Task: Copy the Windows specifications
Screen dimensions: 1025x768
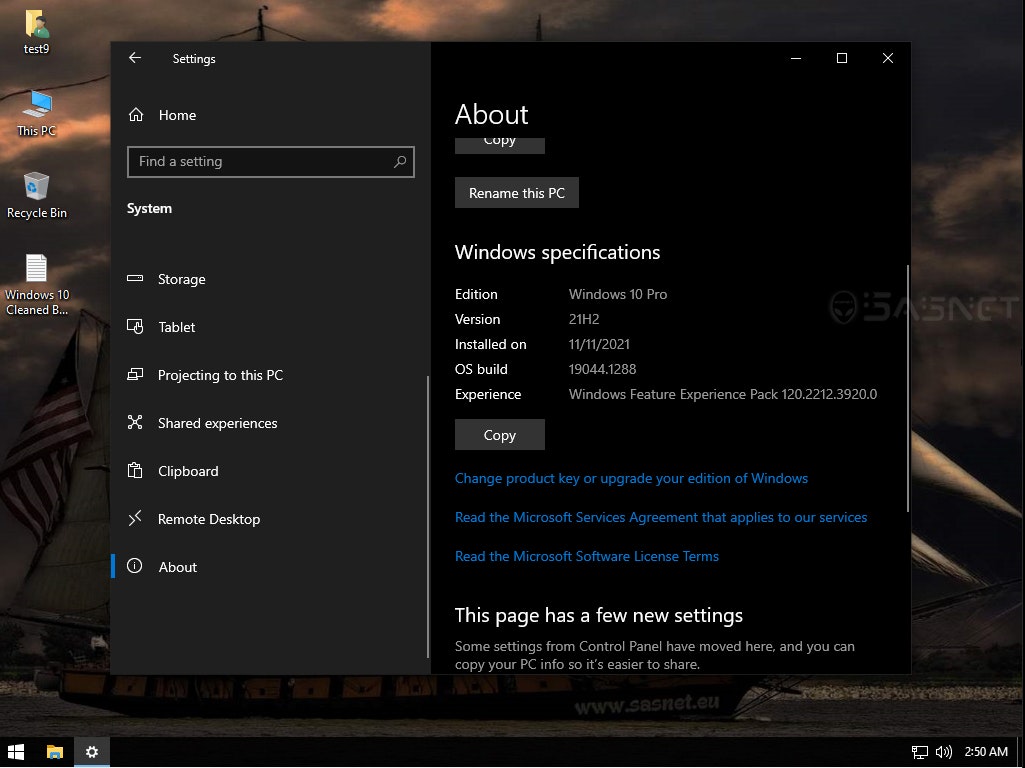Action: coord(499,435)
